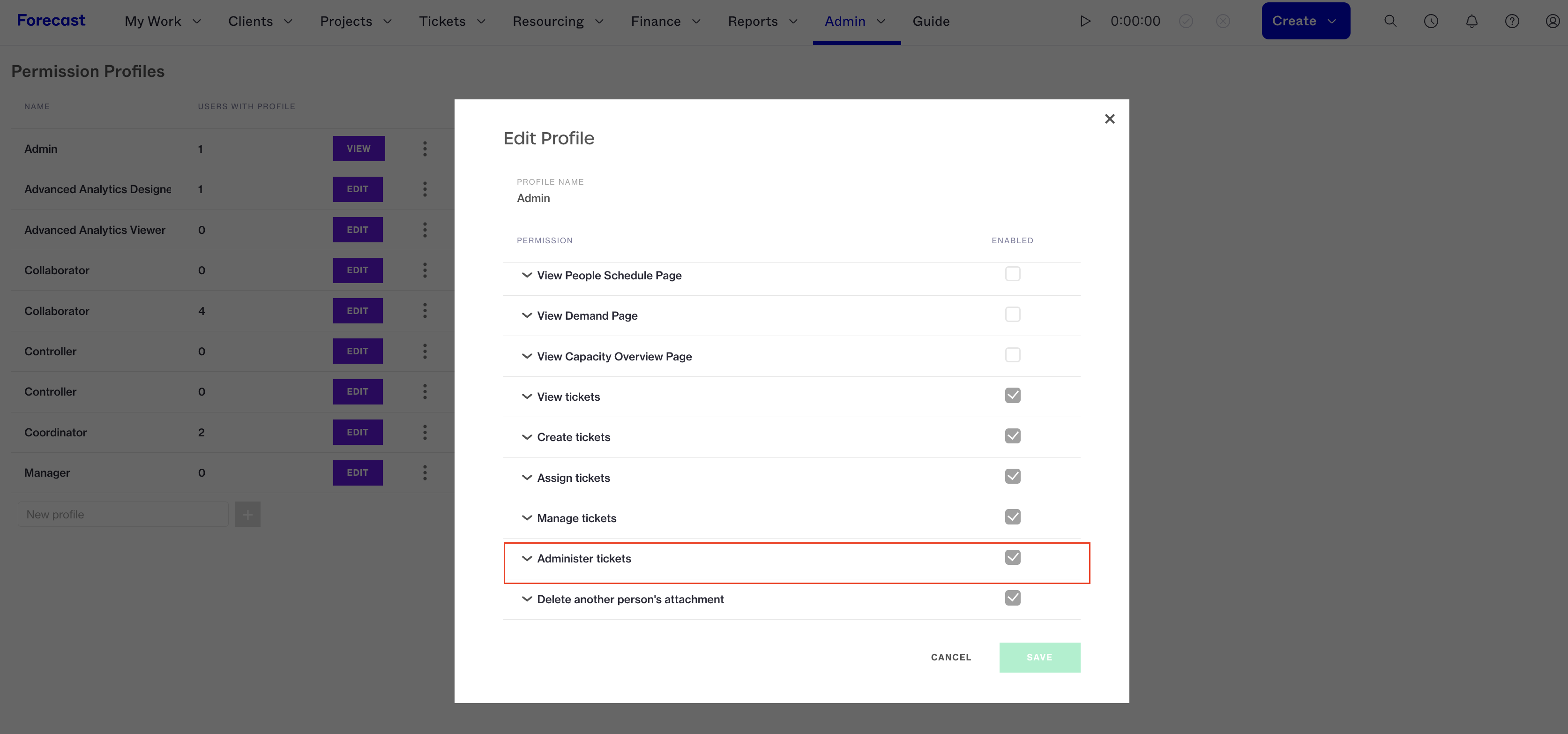Image resolution: width=1568 pixels, height=734 pixels.
Task: Expand the View tickets permission row
Action: 792,397
